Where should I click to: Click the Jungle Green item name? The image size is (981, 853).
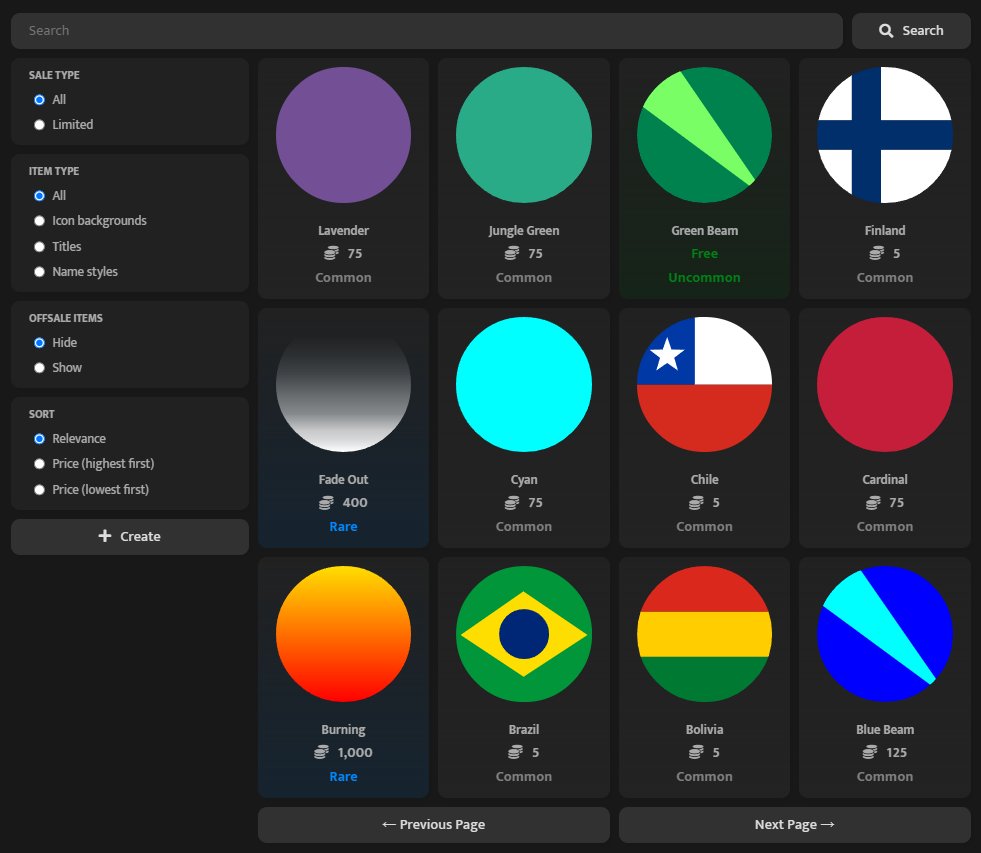pos(524,230)
